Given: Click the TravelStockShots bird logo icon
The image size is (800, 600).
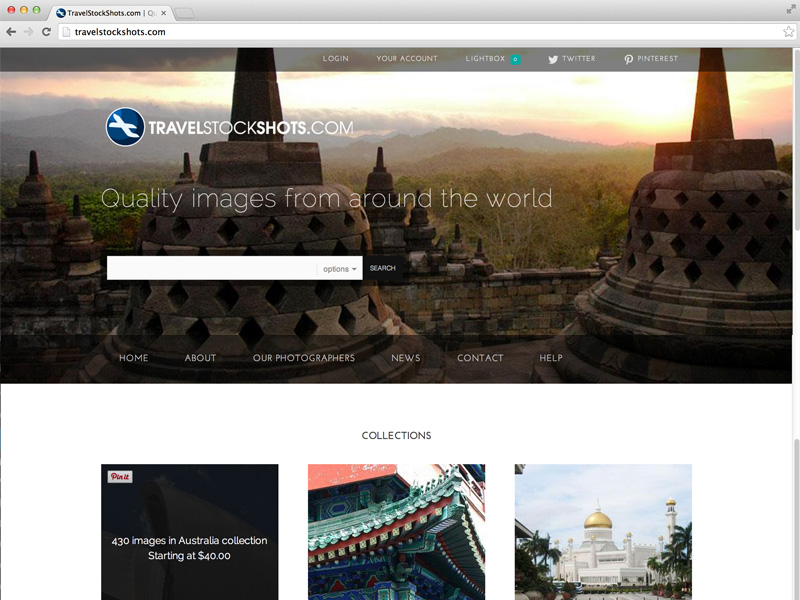Looking at the screenshot, I should 125,127.
